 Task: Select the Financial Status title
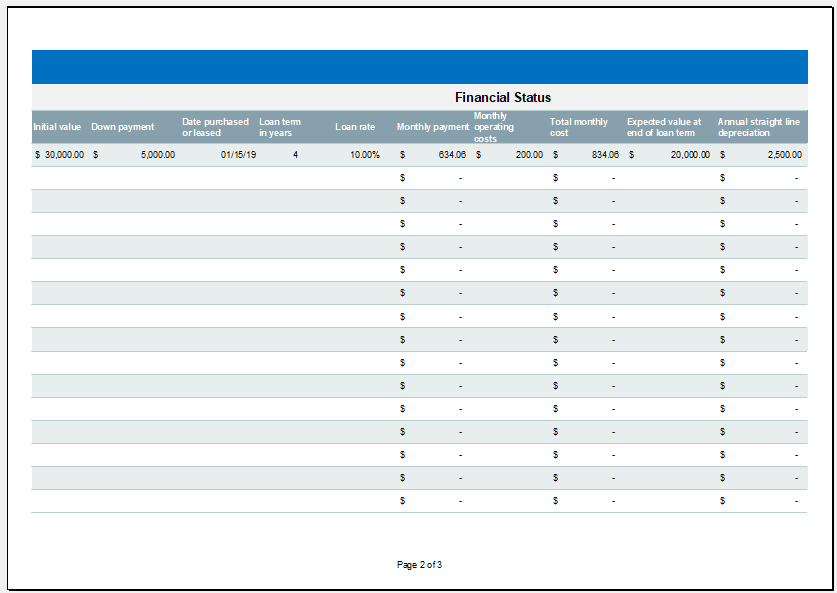(502, 98)
